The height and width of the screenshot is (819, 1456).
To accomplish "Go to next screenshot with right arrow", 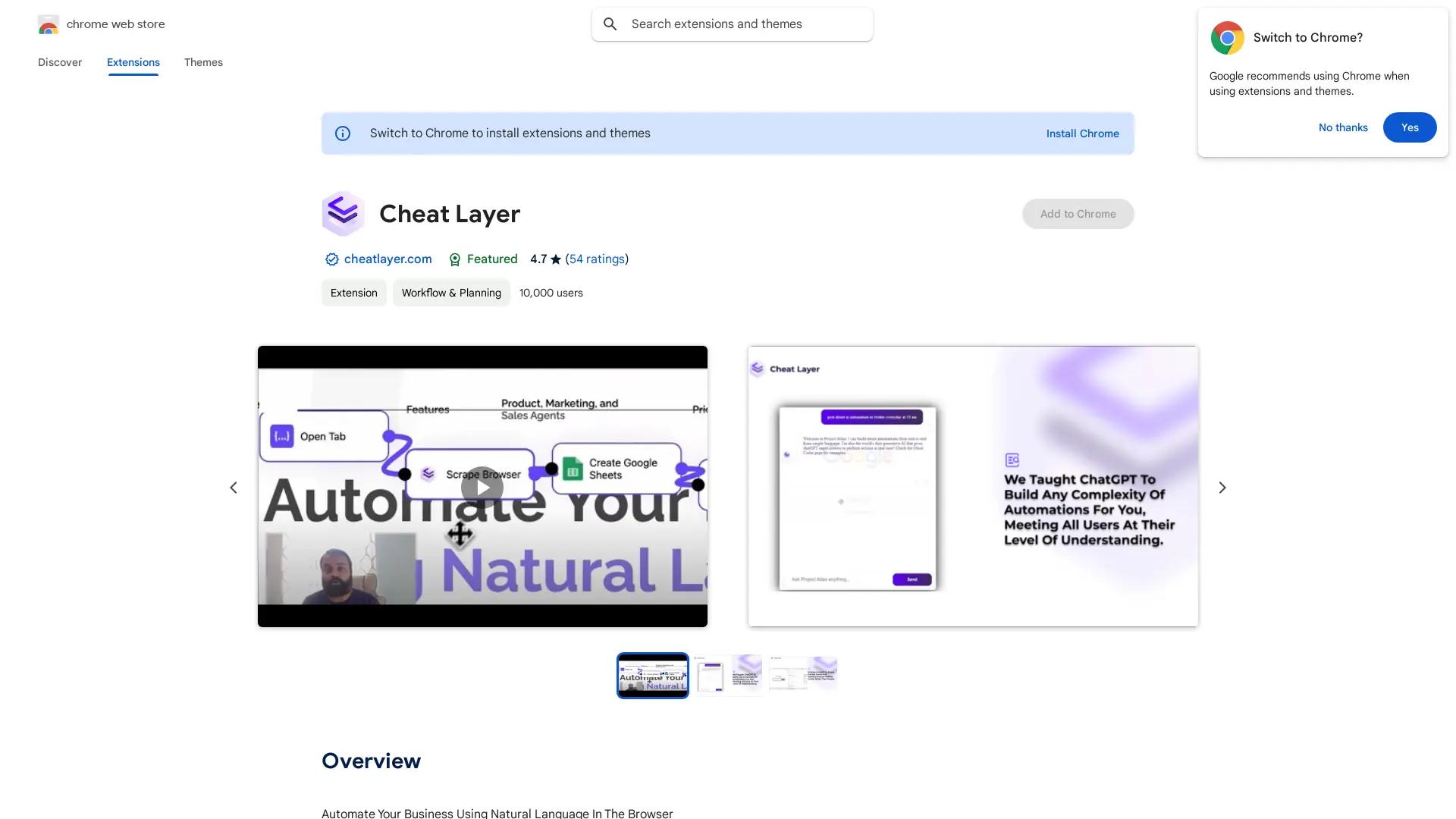I will (x=1222, y=487).
